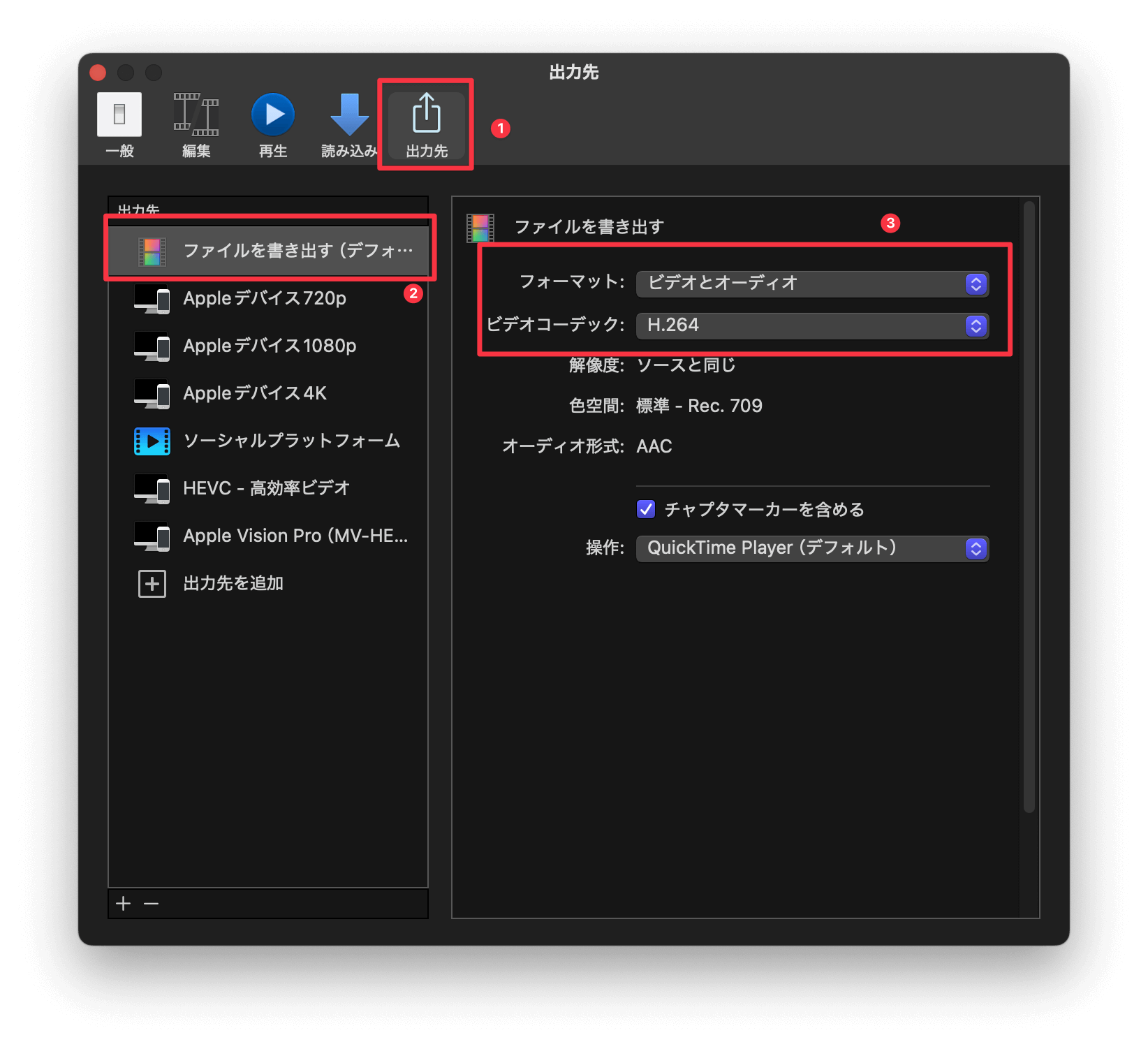Click the HEVC destination device icon

coord(152,489)
